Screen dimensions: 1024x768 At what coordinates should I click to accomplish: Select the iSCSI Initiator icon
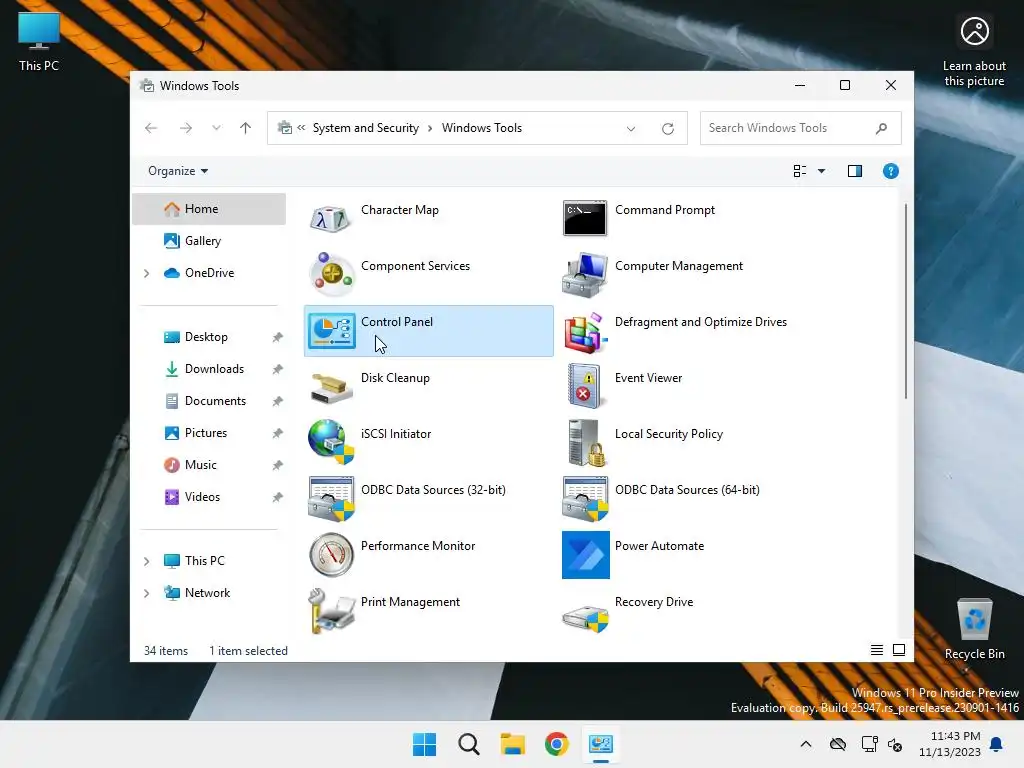pyautogui.click(x=331, y=442)
